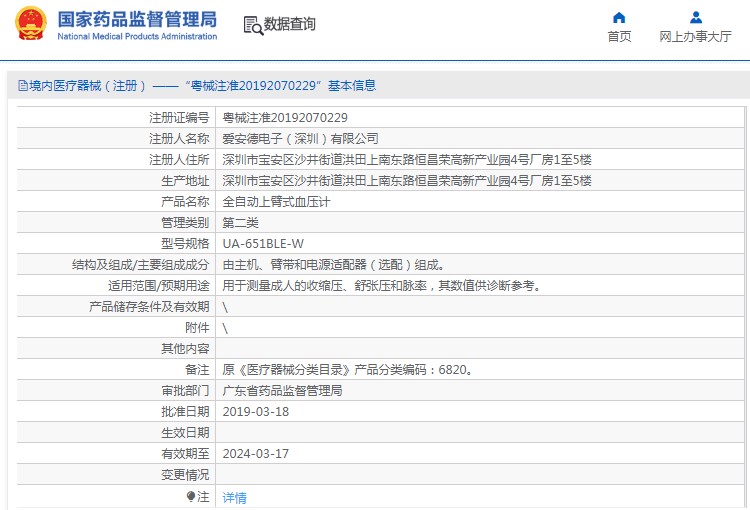Go to 网上办事大厅 text link
This screenshot has height=510, width=750.
point(696,37)
